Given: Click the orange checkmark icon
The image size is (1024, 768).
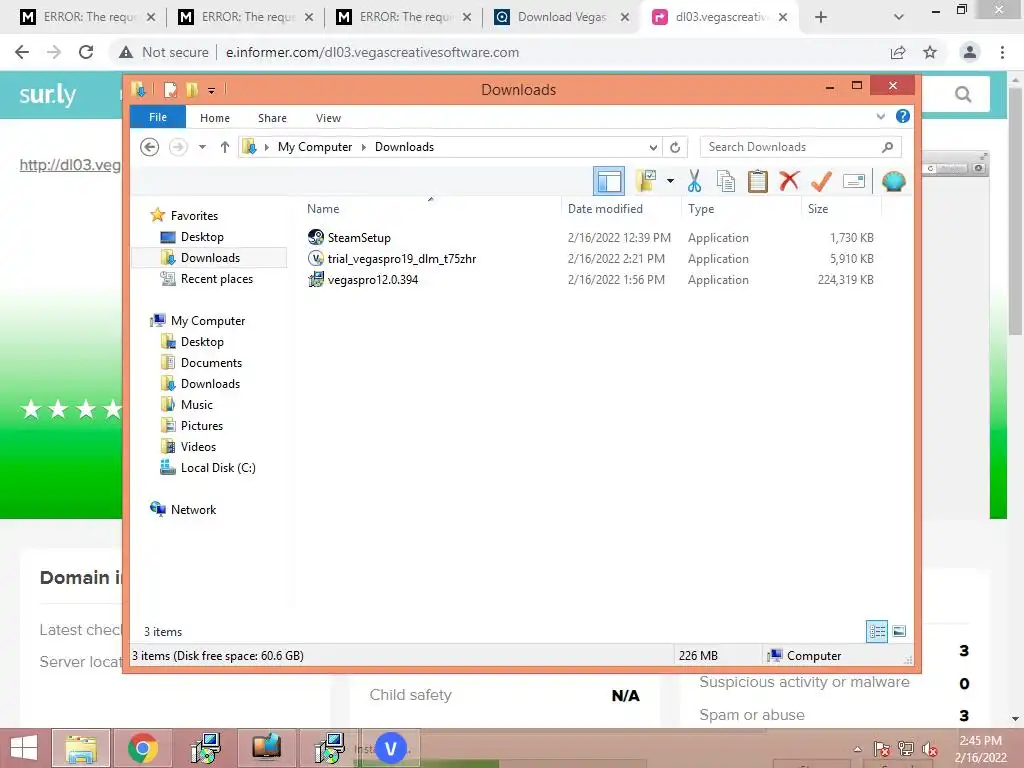Looking at the screenshot, I should pyautogui.click(x=821, y=181).
